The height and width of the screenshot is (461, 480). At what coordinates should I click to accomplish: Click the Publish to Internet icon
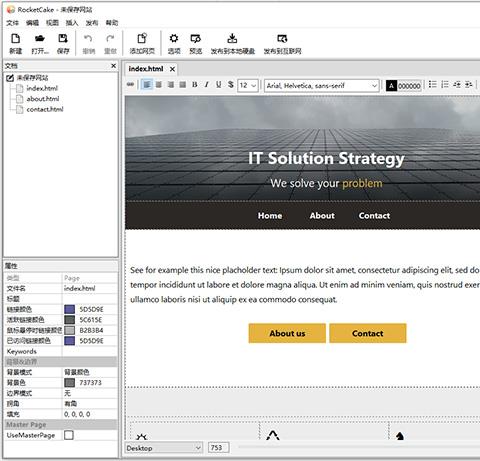point(282,39)
